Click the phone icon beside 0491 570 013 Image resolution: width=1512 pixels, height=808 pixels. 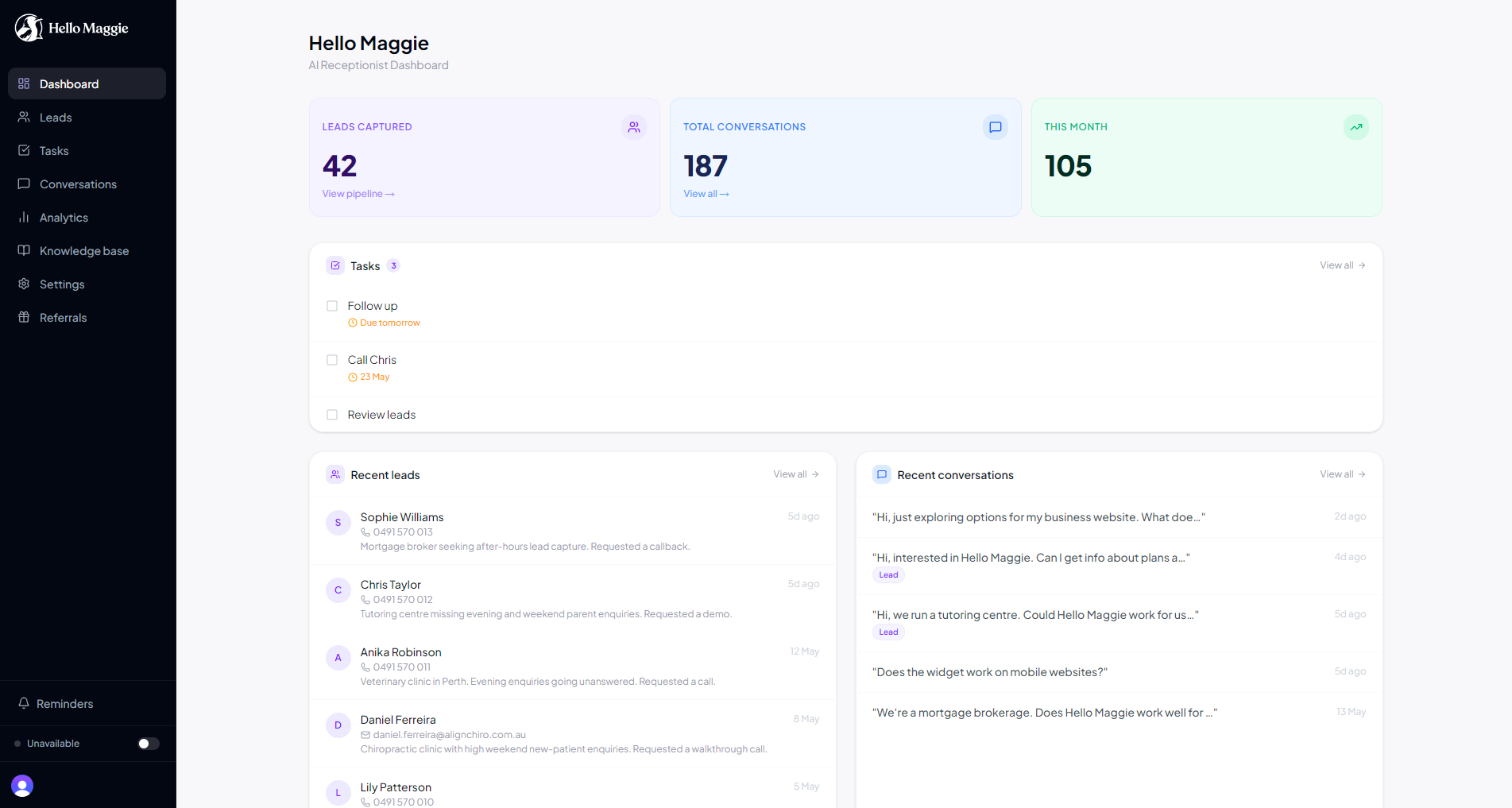[365, 532]
